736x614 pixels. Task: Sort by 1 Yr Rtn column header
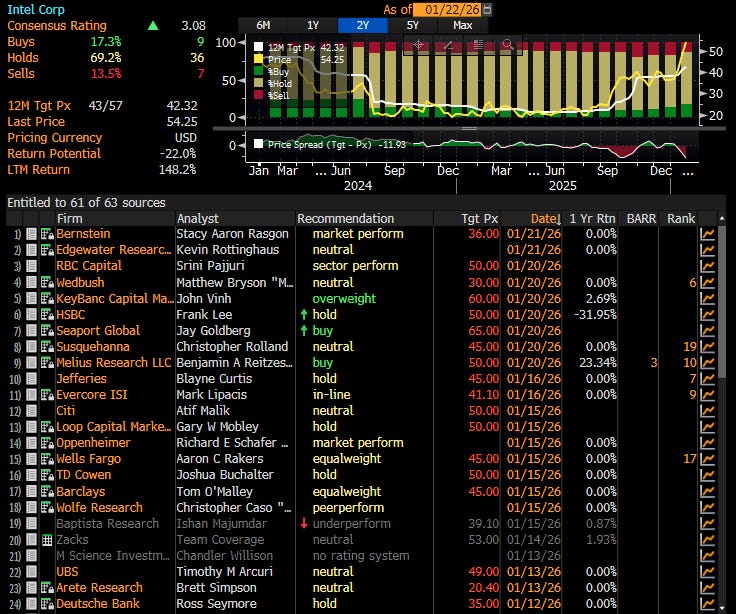point(592,219)
